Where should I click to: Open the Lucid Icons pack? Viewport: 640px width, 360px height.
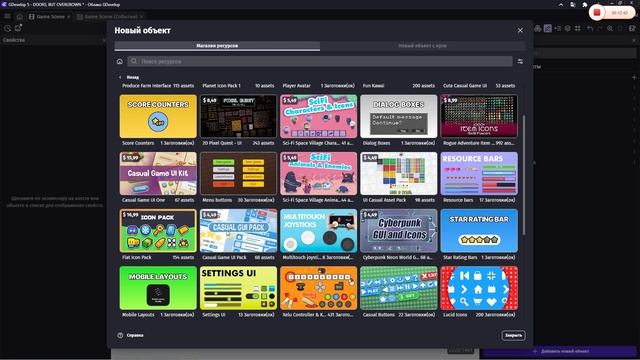tap(479, 288)
